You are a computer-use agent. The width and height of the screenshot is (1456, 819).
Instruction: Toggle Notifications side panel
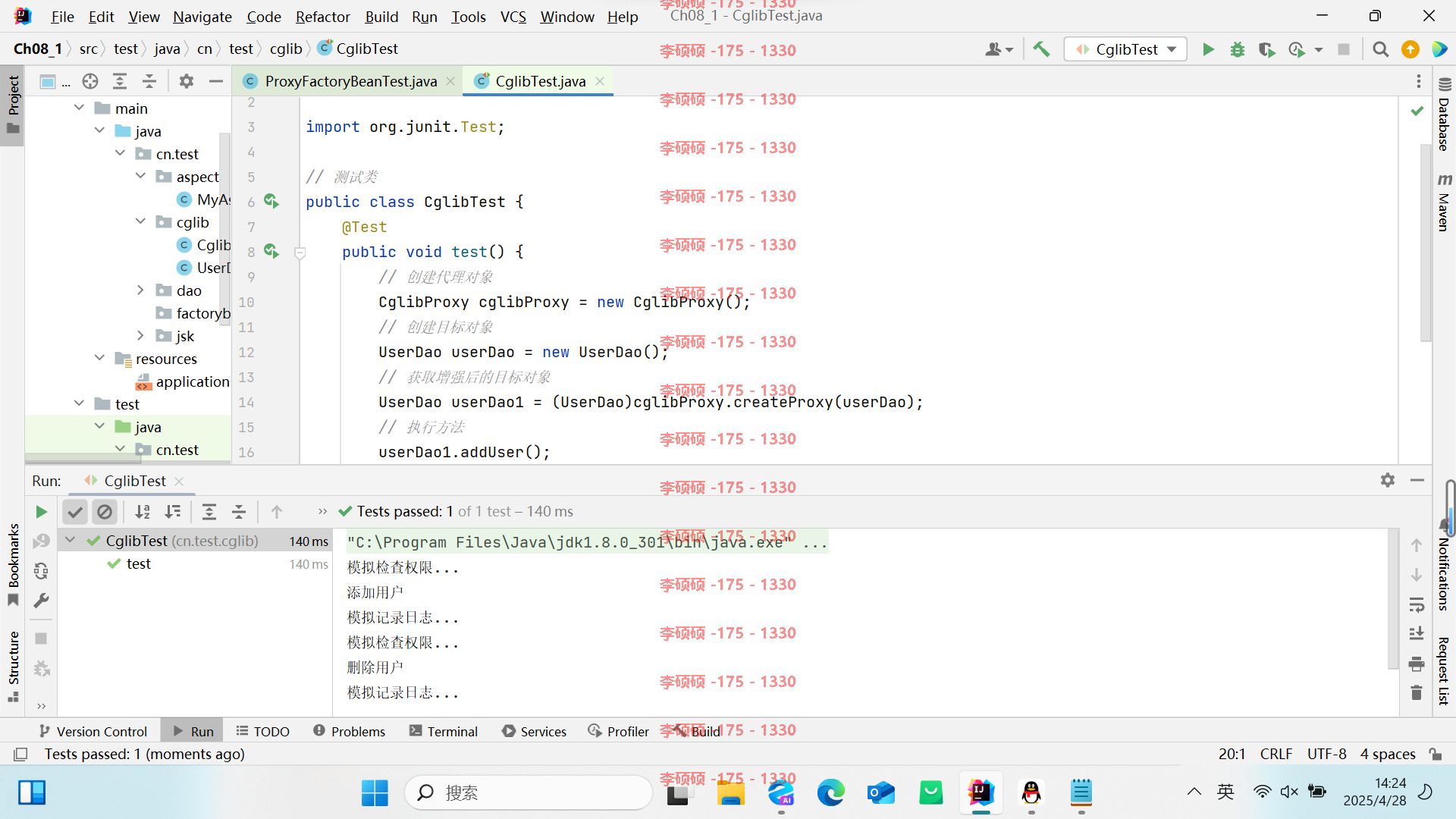tap(1444, 565)
